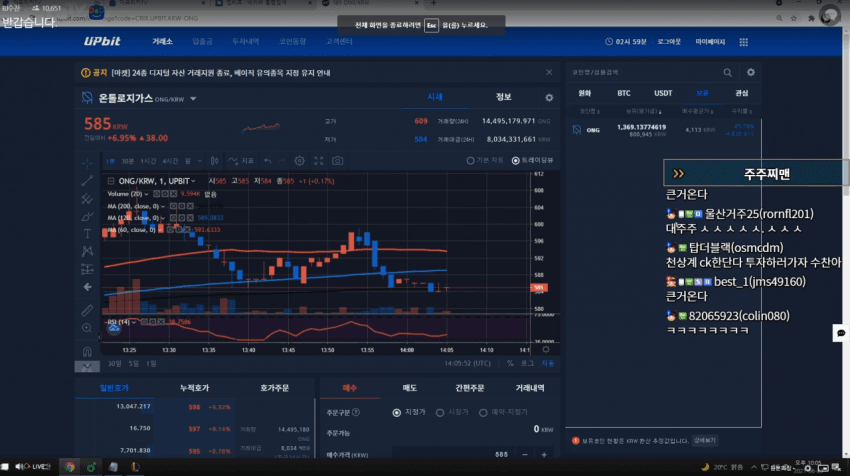Image resolution: width=850 pixels, height=476 pixels.
Task: Open the indicators (지표) menu
Action: point(241,161)
